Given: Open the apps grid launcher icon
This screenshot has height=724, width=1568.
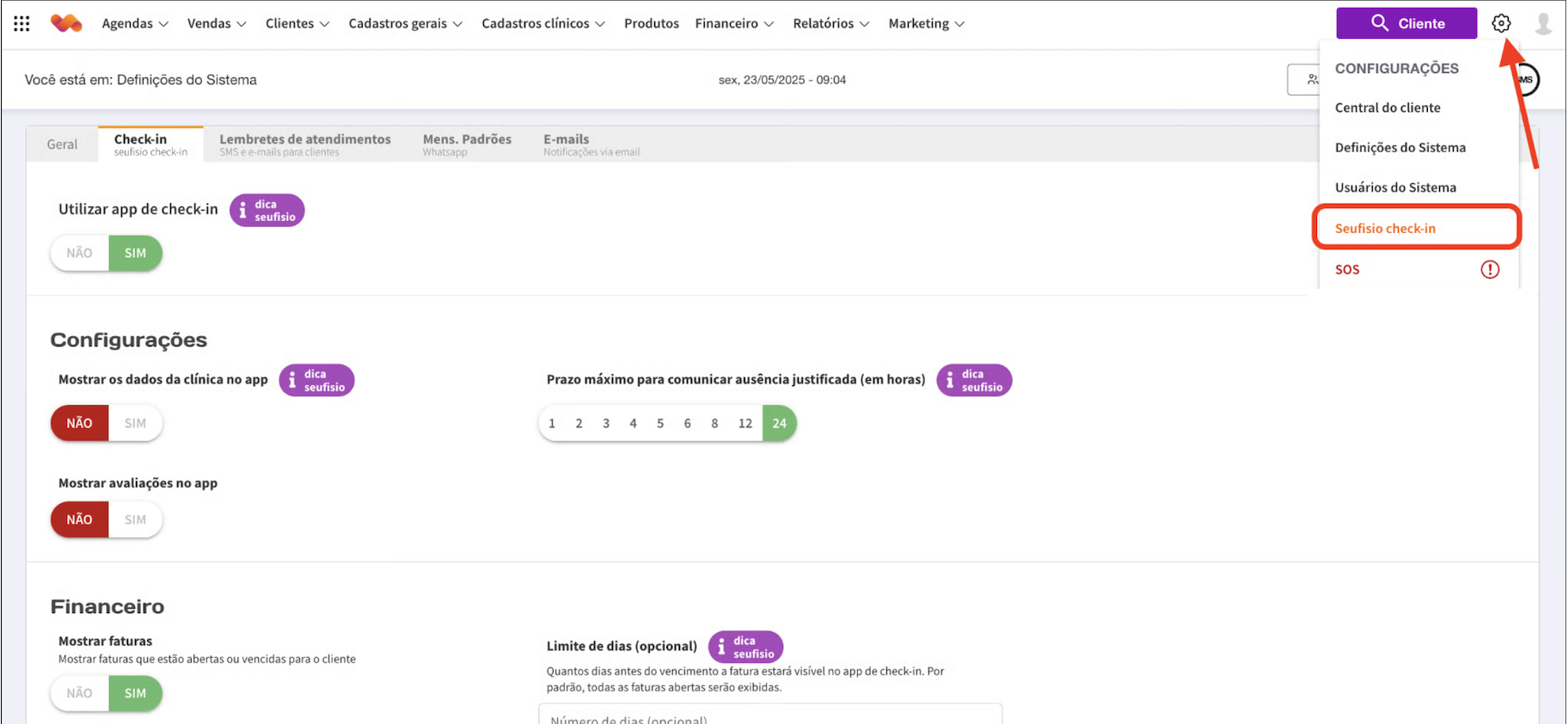Looking at the screenshot, I should point(21,23).
